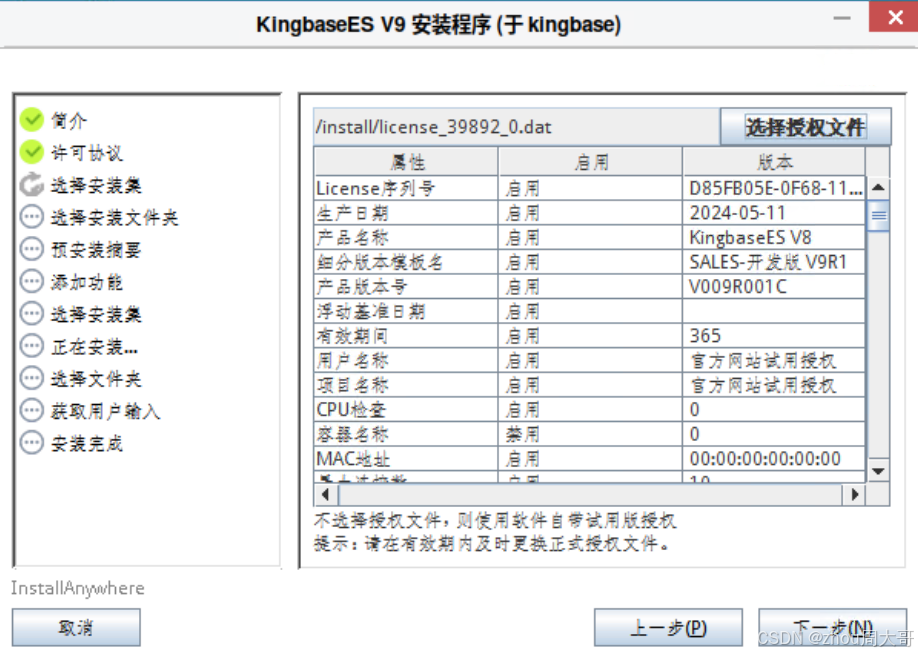918x654 pixels.
Task: Select the KingbaseES V8 cell
Action: tap(774, 238)
